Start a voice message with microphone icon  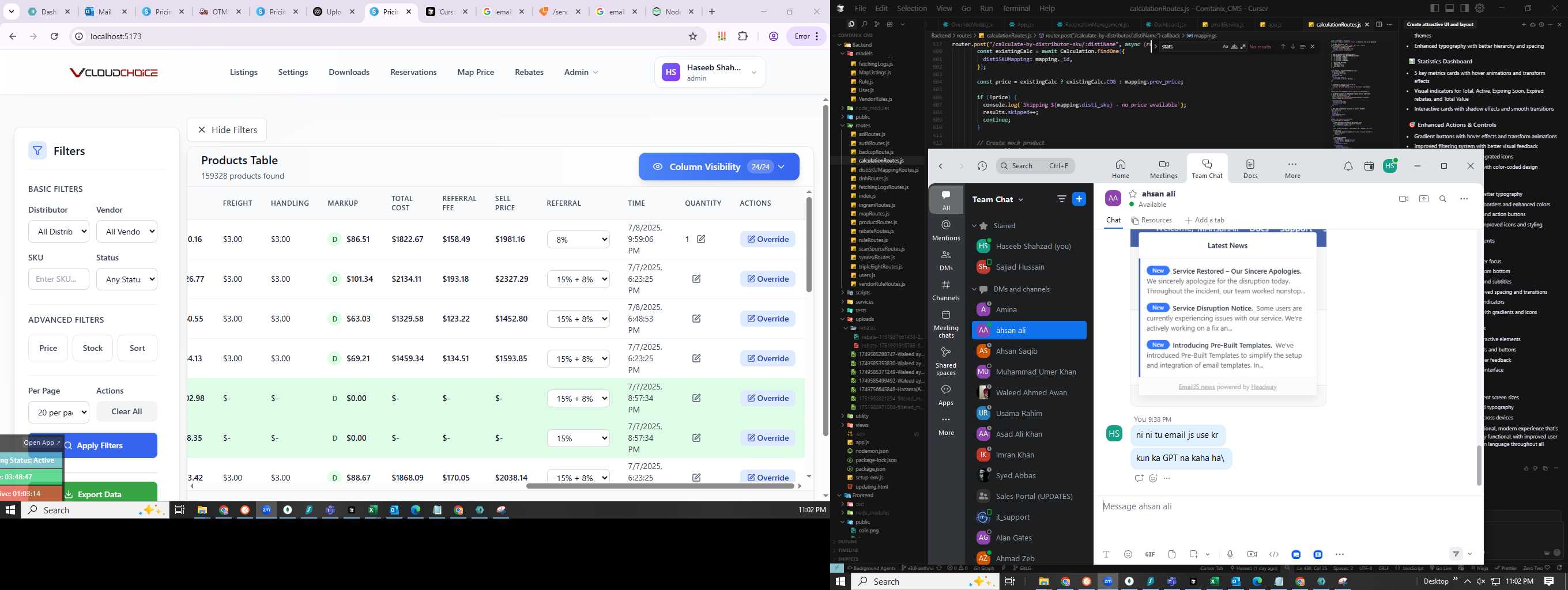click(x=1230, y=554)
